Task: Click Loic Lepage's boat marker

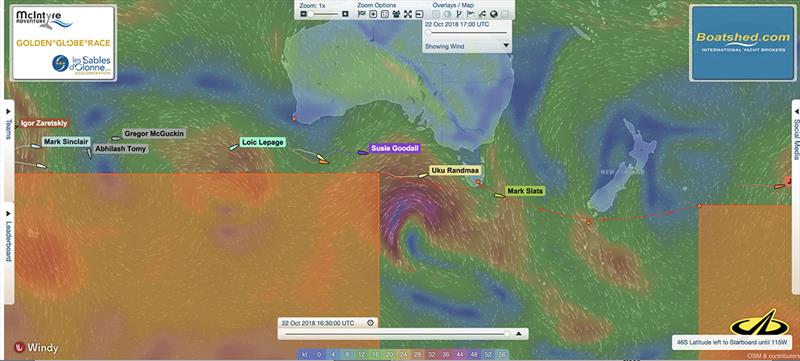Action: pyautogui.click(x=233, y=147)
